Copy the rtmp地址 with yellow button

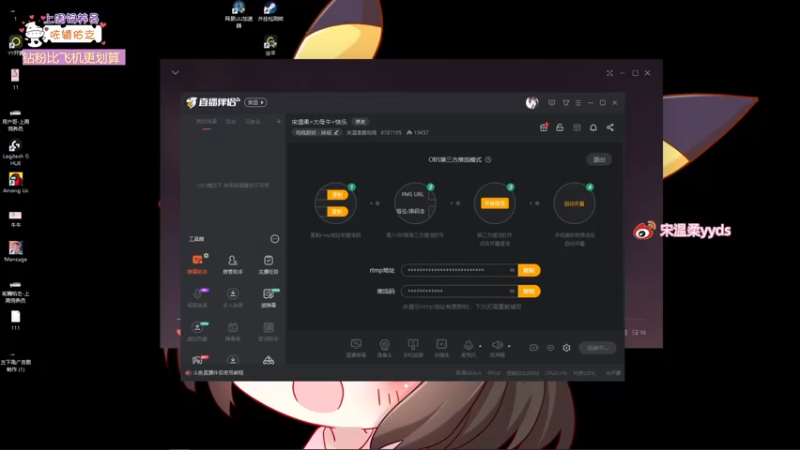[x=529, y=270]
